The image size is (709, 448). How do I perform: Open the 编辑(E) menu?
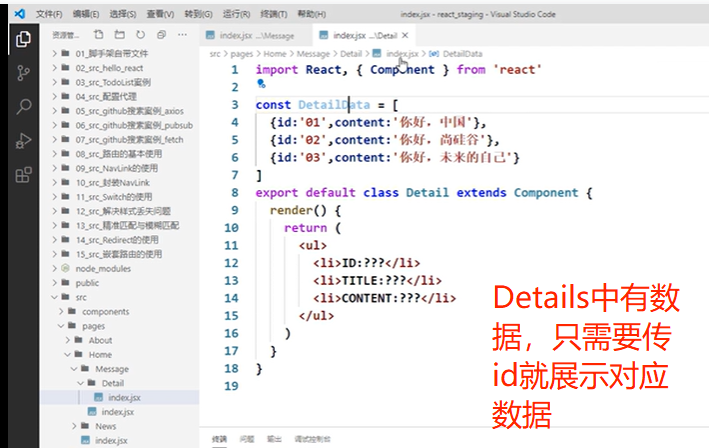coord(86,14)
